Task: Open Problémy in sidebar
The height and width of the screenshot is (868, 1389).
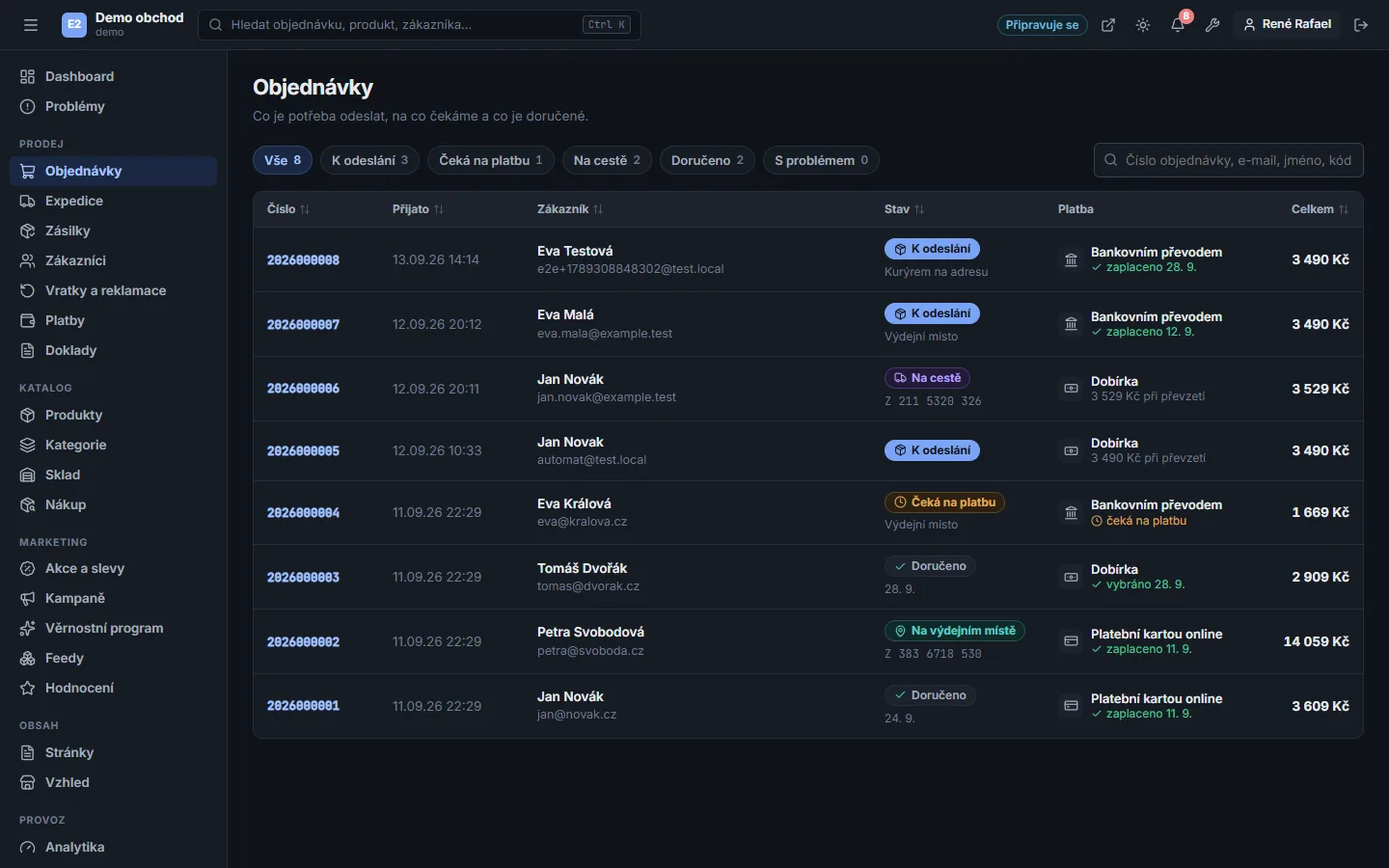Action: (114, 106)
